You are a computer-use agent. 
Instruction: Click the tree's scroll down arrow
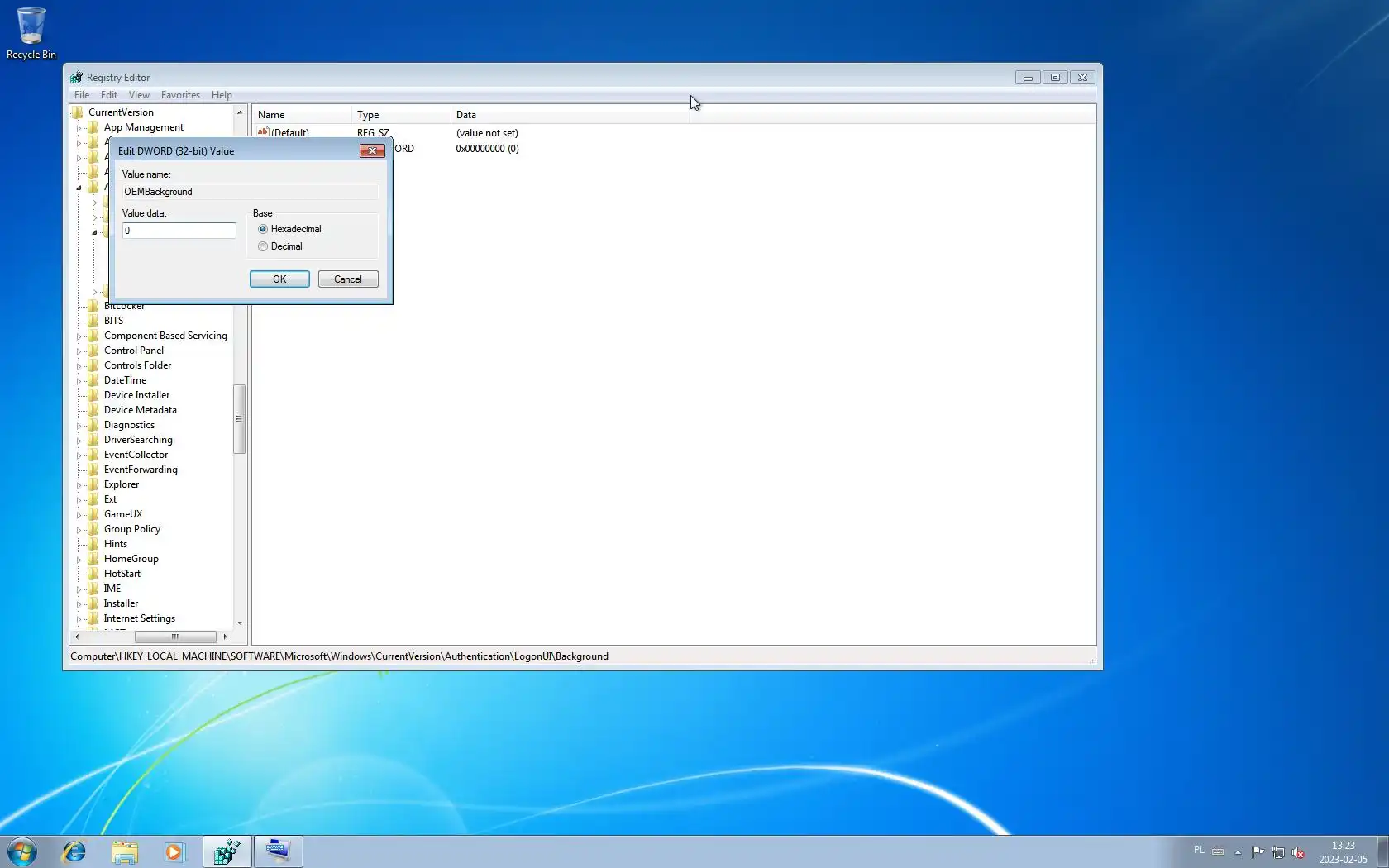(x=240, y=622)
